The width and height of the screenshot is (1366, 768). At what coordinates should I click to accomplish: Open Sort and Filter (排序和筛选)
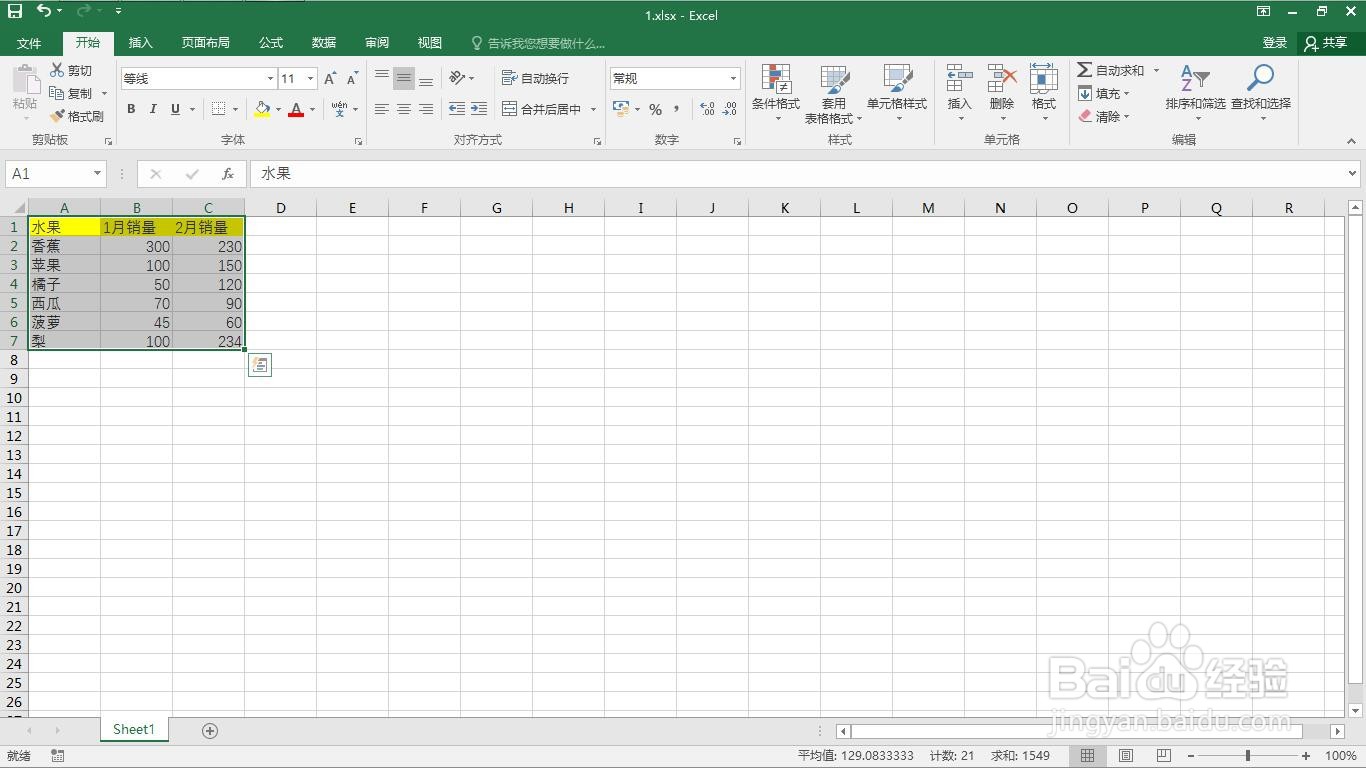1195,92
